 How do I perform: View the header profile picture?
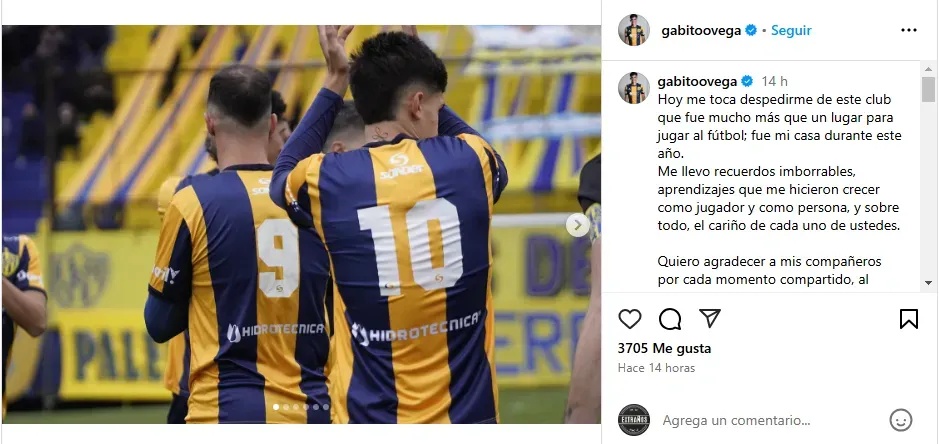[634, 30]
